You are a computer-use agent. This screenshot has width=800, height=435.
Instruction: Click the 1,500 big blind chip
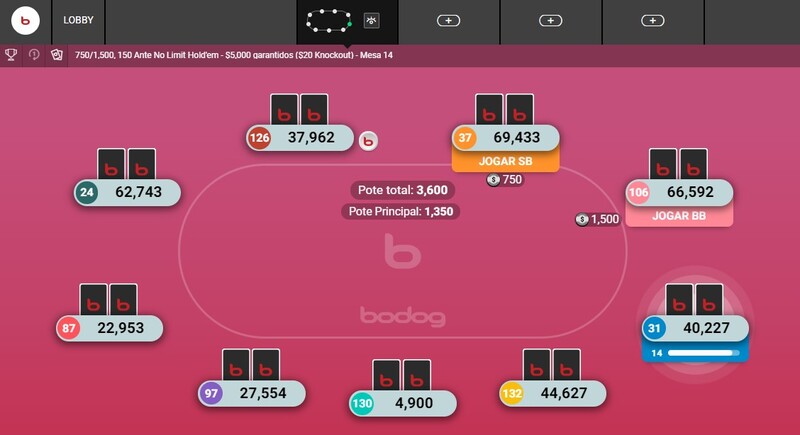(597, 219)
